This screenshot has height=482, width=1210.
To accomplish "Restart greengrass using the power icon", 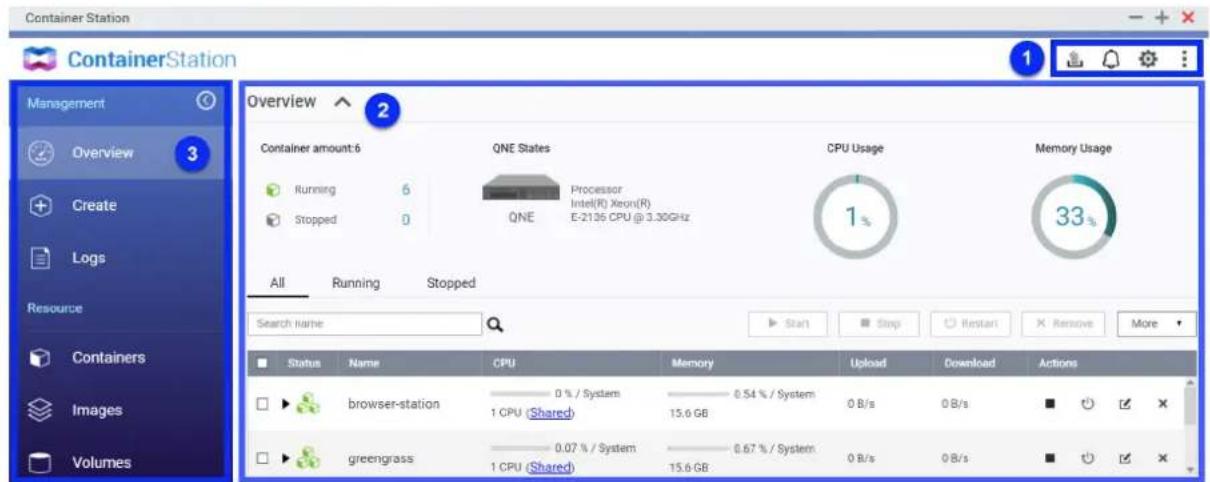I will pyautogui.click(x=1089, y=458).
